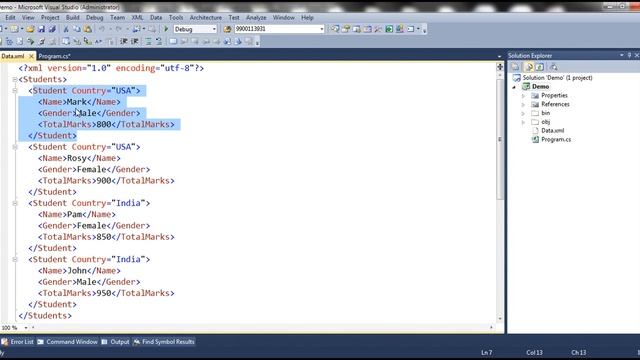The width and height of the screenshot is (640, 360).
Task: Open the Command Window panel
Action: [72, 342]
